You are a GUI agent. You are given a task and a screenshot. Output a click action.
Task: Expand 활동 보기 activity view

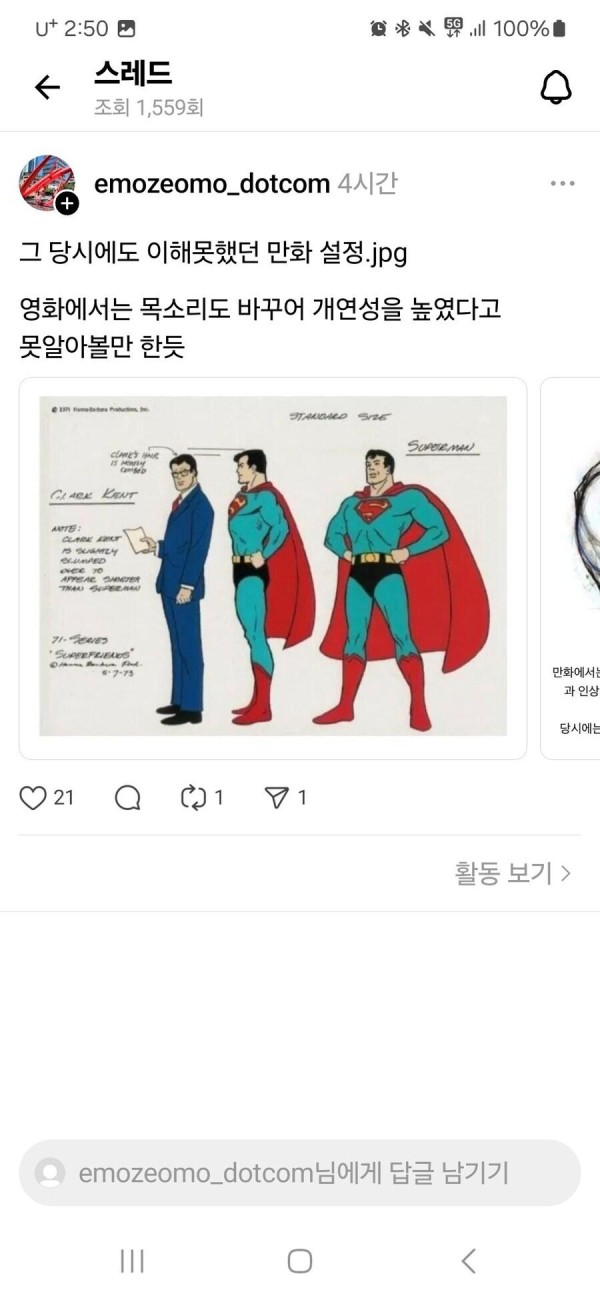[513, 873]
